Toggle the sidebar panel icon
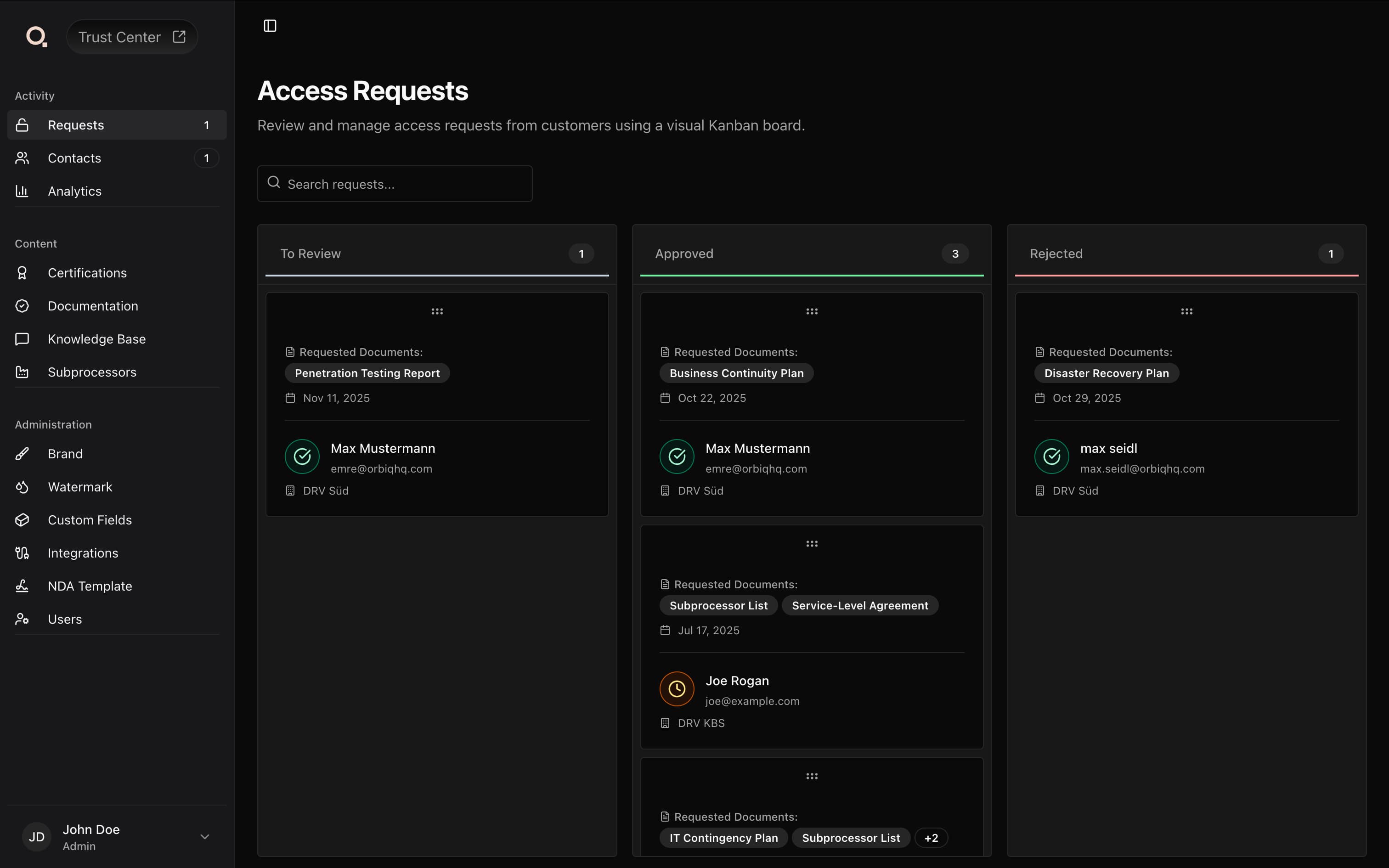This screenshot has width=1389, height=868. click(x=270, y=26)
